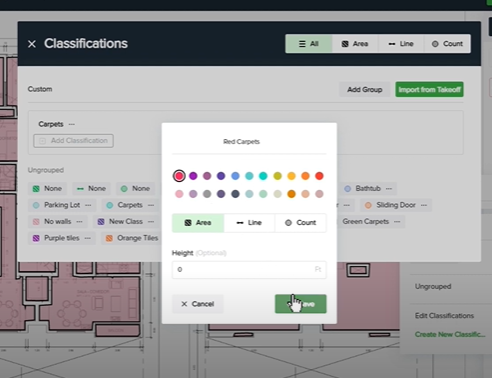Select the green area None classification
Image resolution: width=492 pixels, height=378 pixels.
point(47,189)
